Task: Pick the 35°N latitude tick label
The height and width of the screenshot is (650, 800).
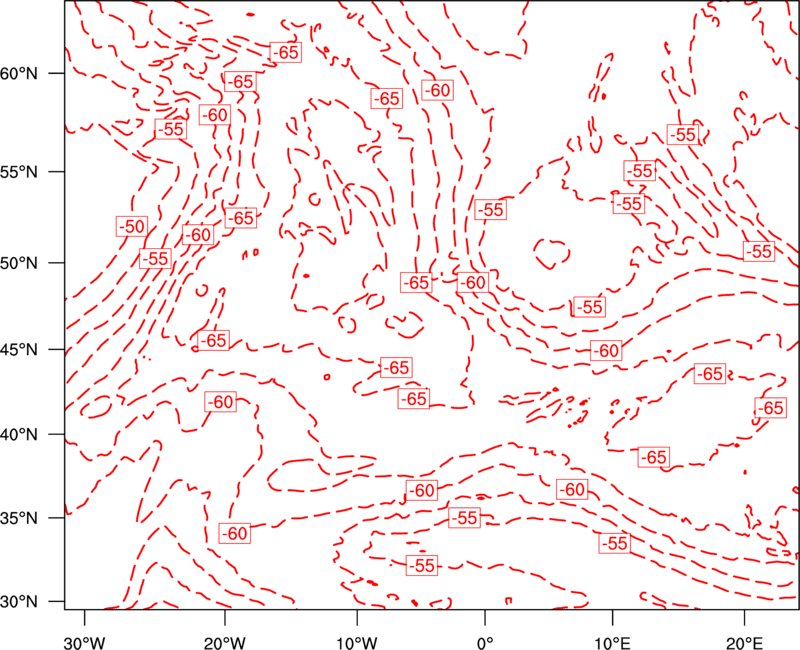Action: pos(19,518)
